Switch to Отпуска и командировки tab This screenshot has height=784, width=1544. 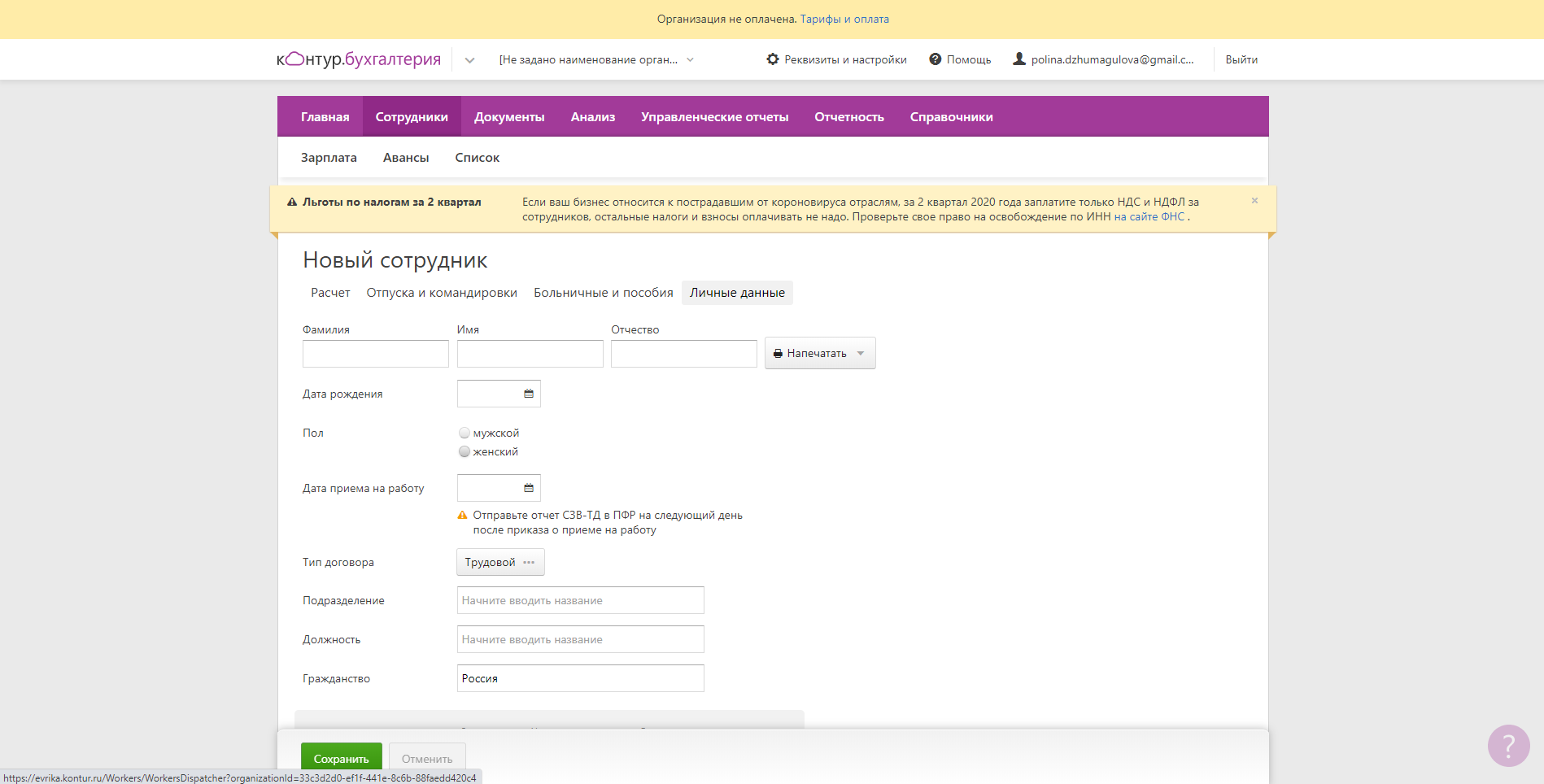[x=442, y=293]
